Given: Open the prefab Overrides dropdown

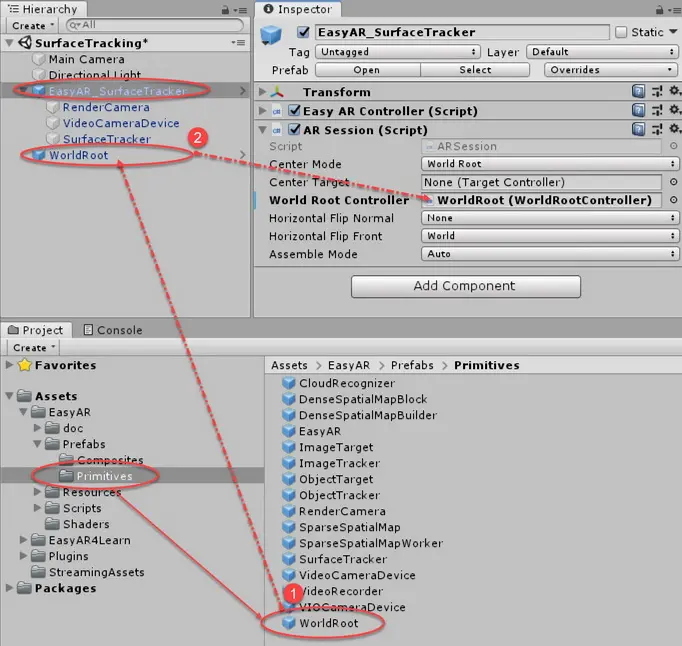Looking at the screenshot, I should coord(611,70).
